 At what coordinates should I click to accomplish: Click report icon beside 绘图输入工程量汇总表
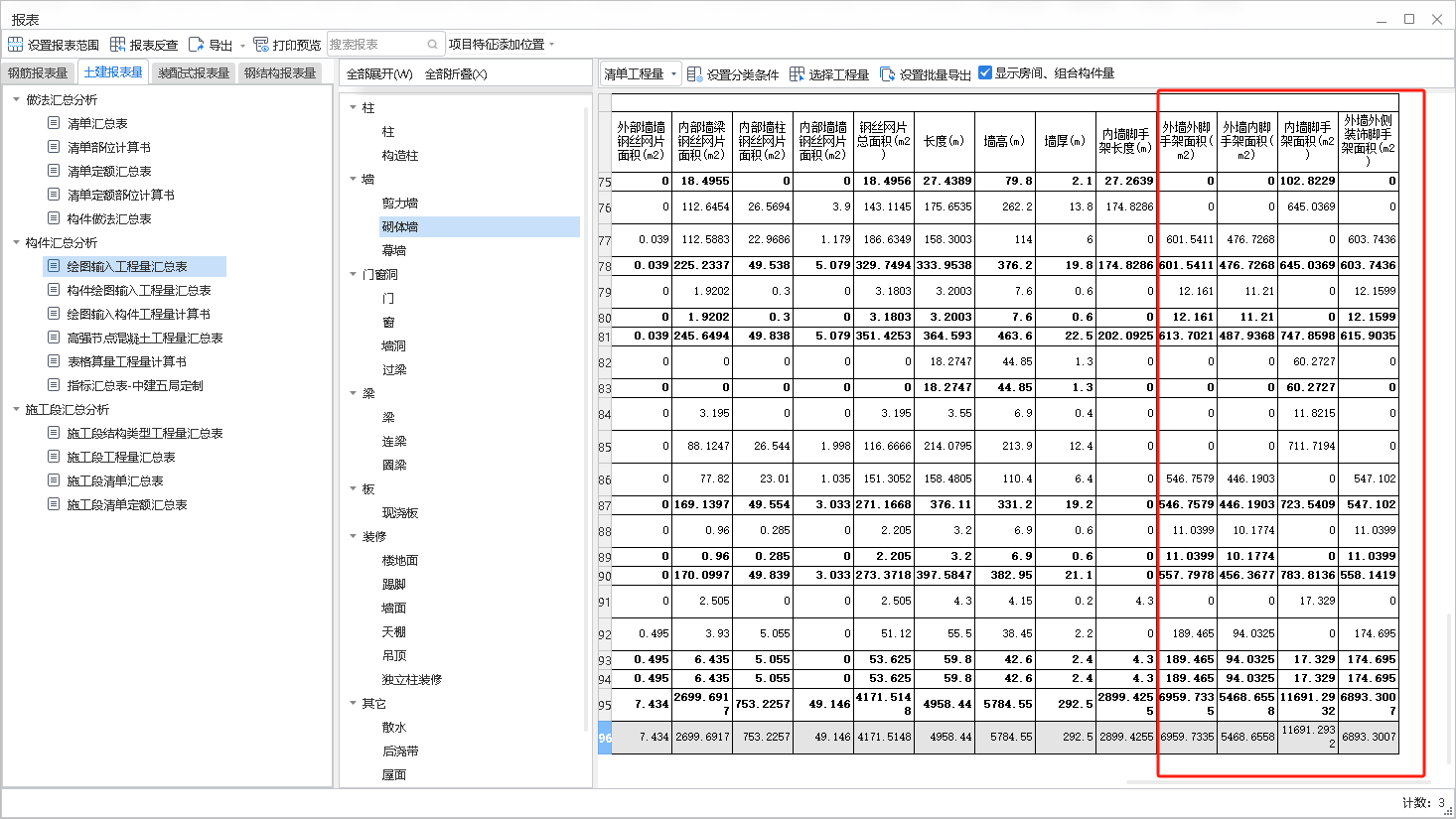[54, 266]
